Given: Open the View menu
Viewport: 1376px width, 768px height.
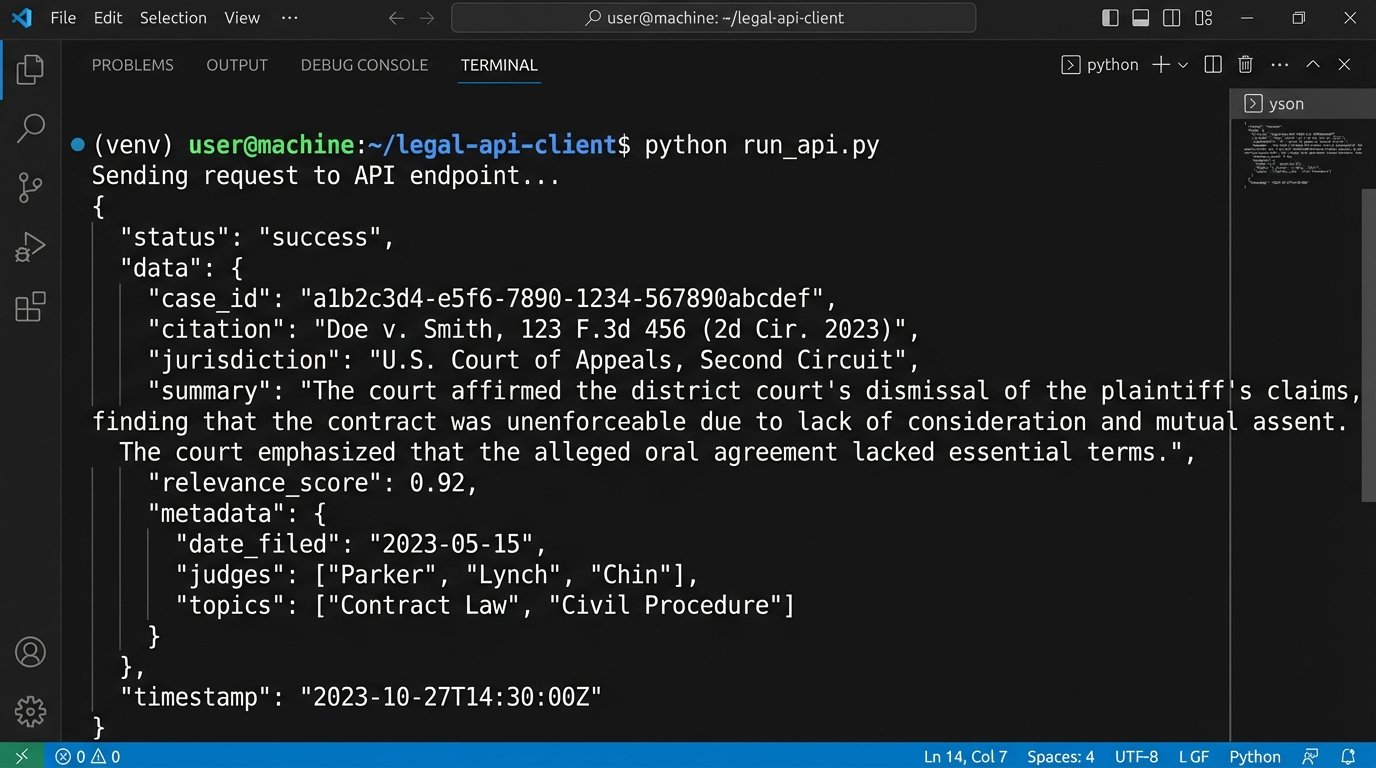Looking at the screenshot, I should pos(240,17).
